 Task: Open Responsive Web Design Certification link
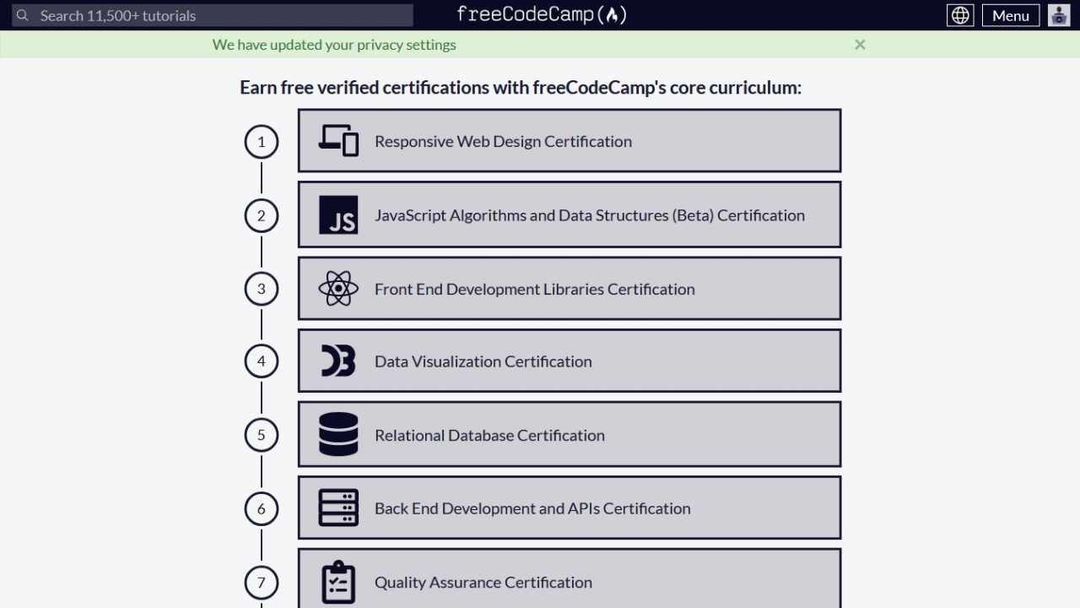pos(503,141)
